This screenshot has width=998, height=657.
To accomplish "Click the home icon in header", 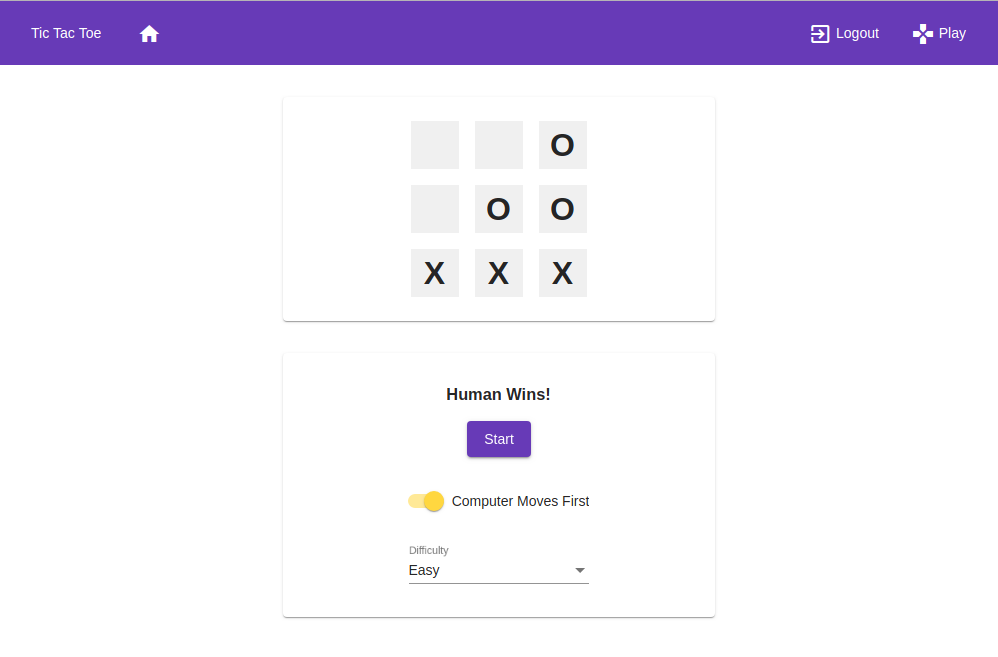I will [x=149, y=34].
